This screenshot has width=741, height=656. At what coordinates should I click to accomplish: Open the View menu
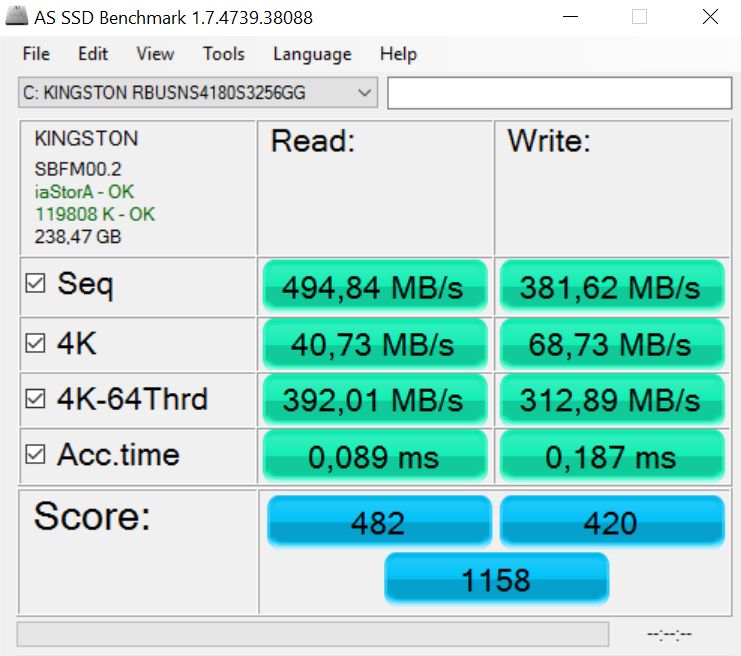pyautogui.click(x=155, y=54)
